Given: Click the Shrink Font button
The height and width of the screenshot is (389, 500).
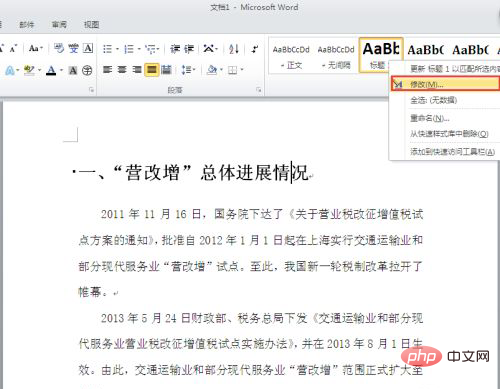Looking at the screenshot, I should 13,49.
